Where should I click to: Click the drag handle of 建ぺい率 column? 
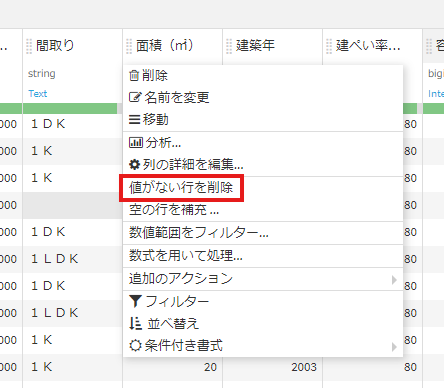tap(329, 46)
